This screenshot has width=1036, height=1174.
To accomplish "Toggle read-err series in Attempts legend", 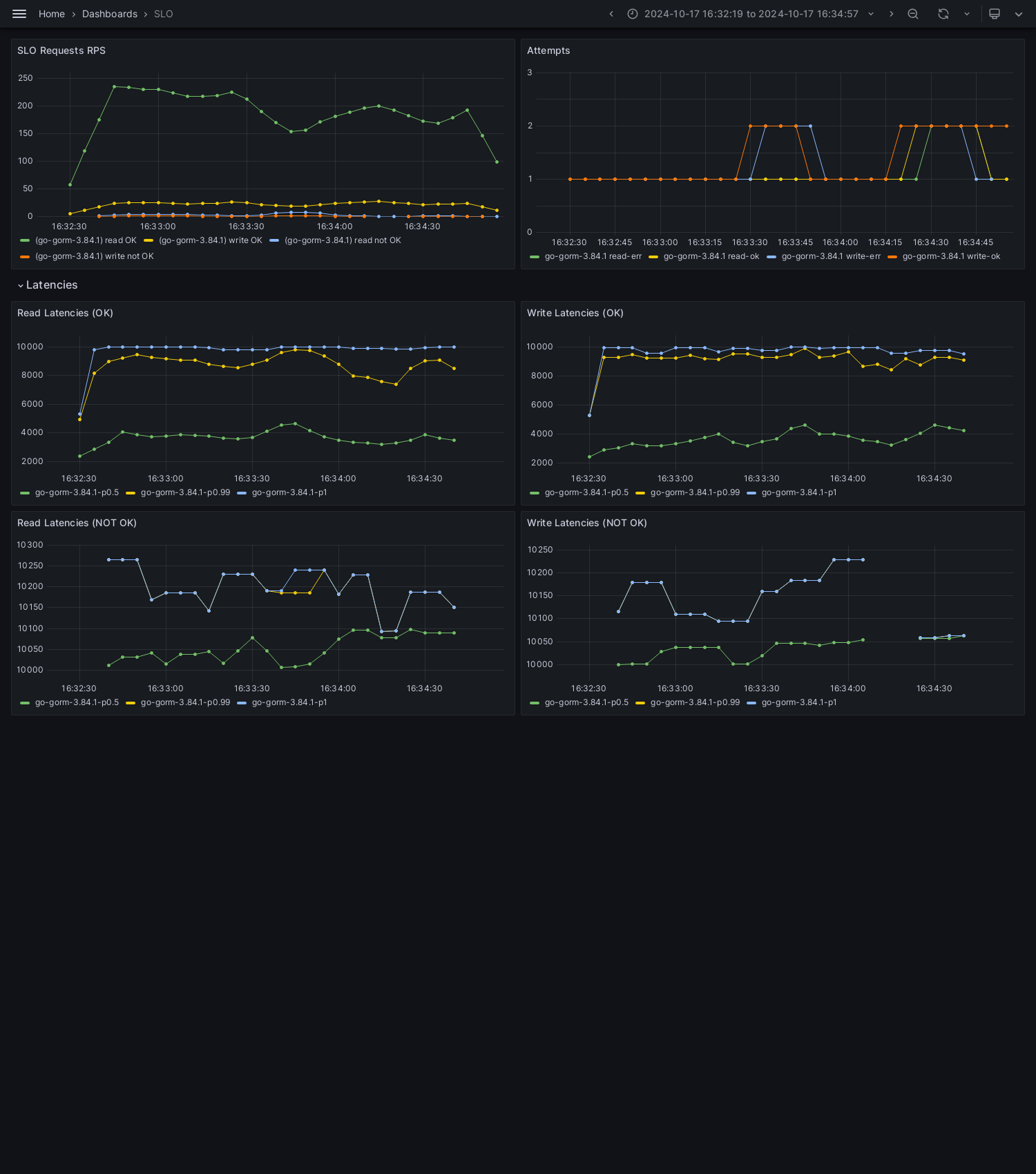I will coord(593,256).
